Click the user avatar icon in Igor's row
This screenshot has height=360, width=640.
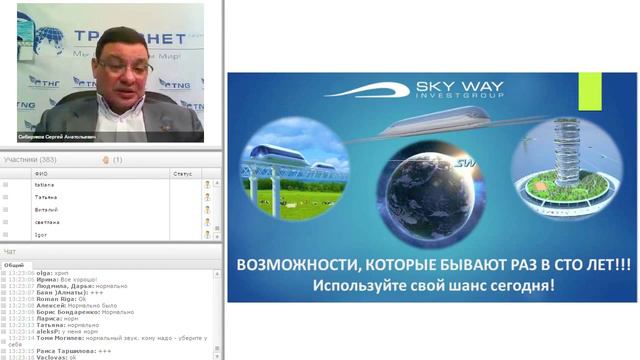pyautogui.click(x=207, y=235)
